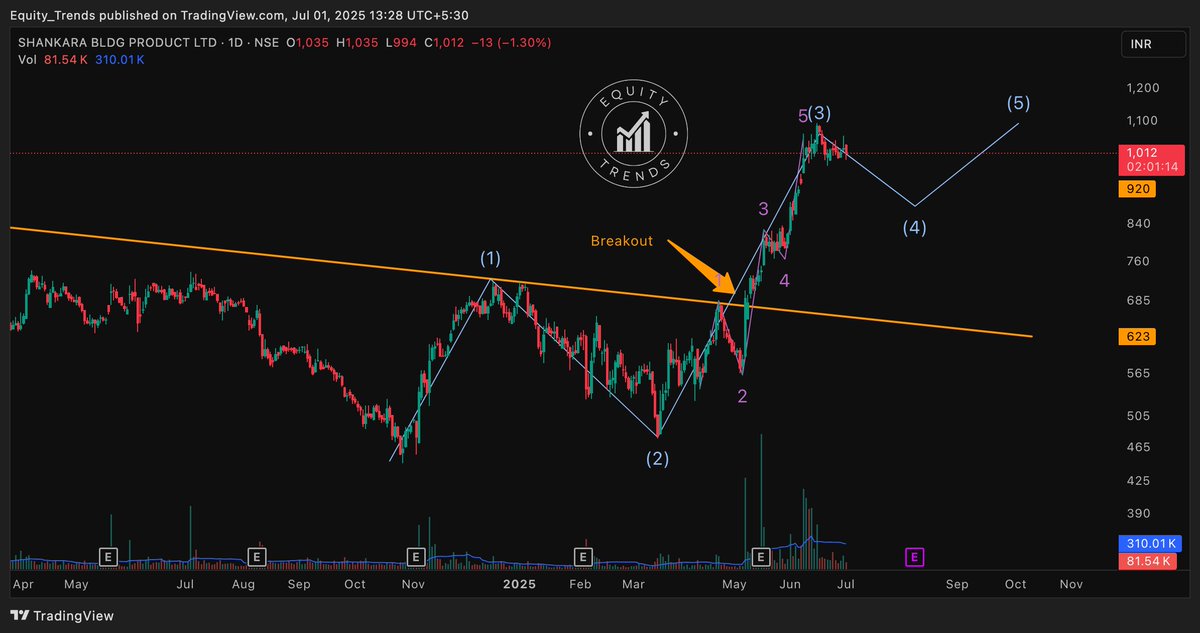1200x633 pixels.
Task: Click the −13 (−1.30%) change value
Action: click(513, 43)
